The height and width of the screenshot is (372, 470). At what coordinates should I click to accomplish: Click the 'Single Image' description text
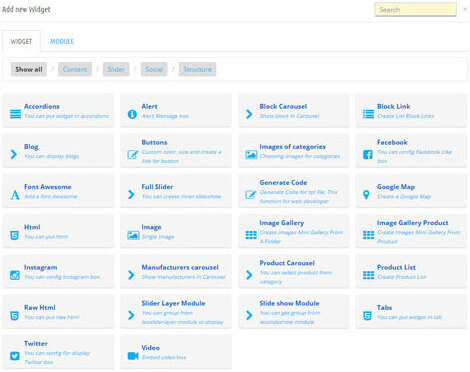coord(158,237)
